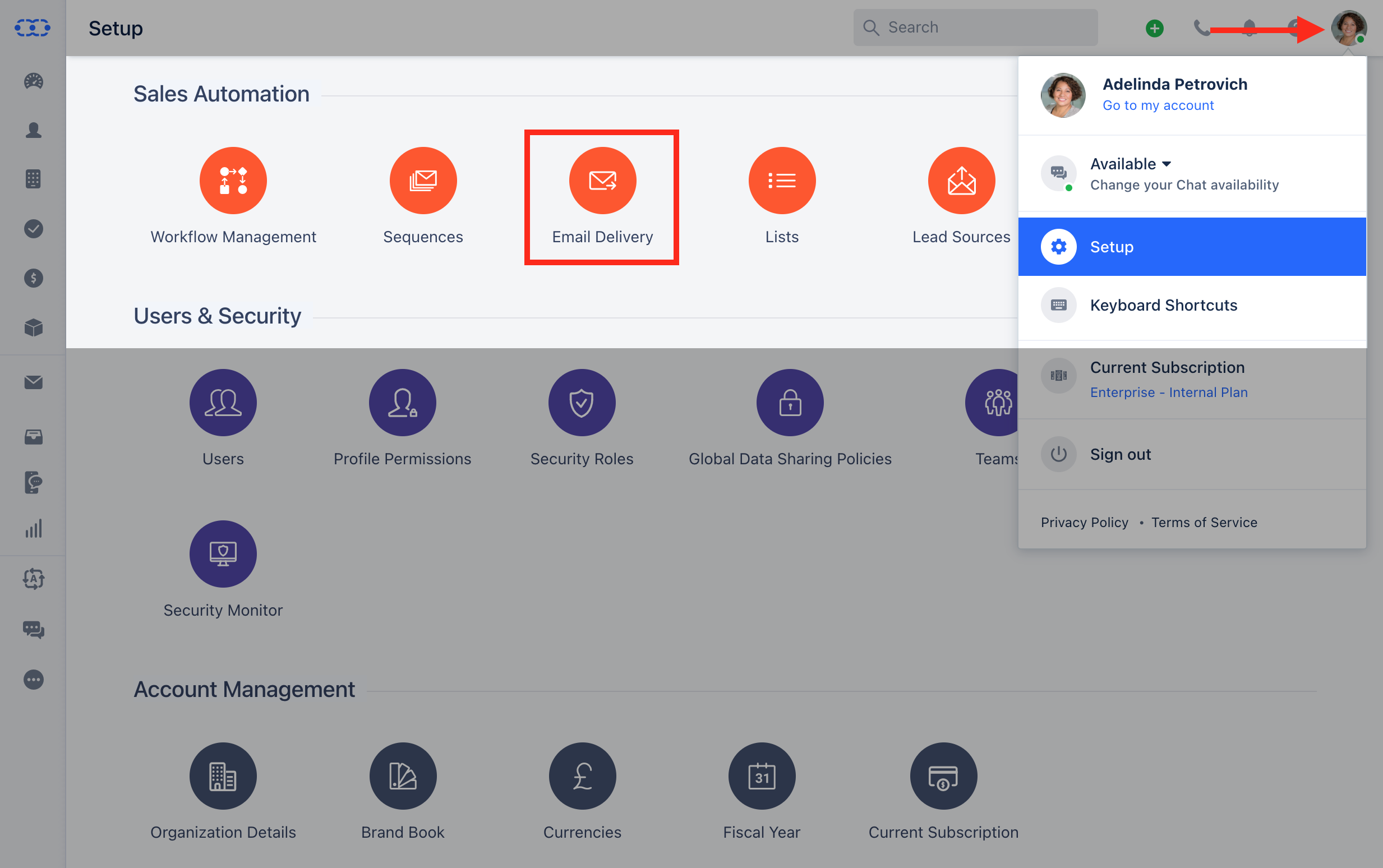Open Profile Permissions
1383x868 pixels.
[403, 403]
